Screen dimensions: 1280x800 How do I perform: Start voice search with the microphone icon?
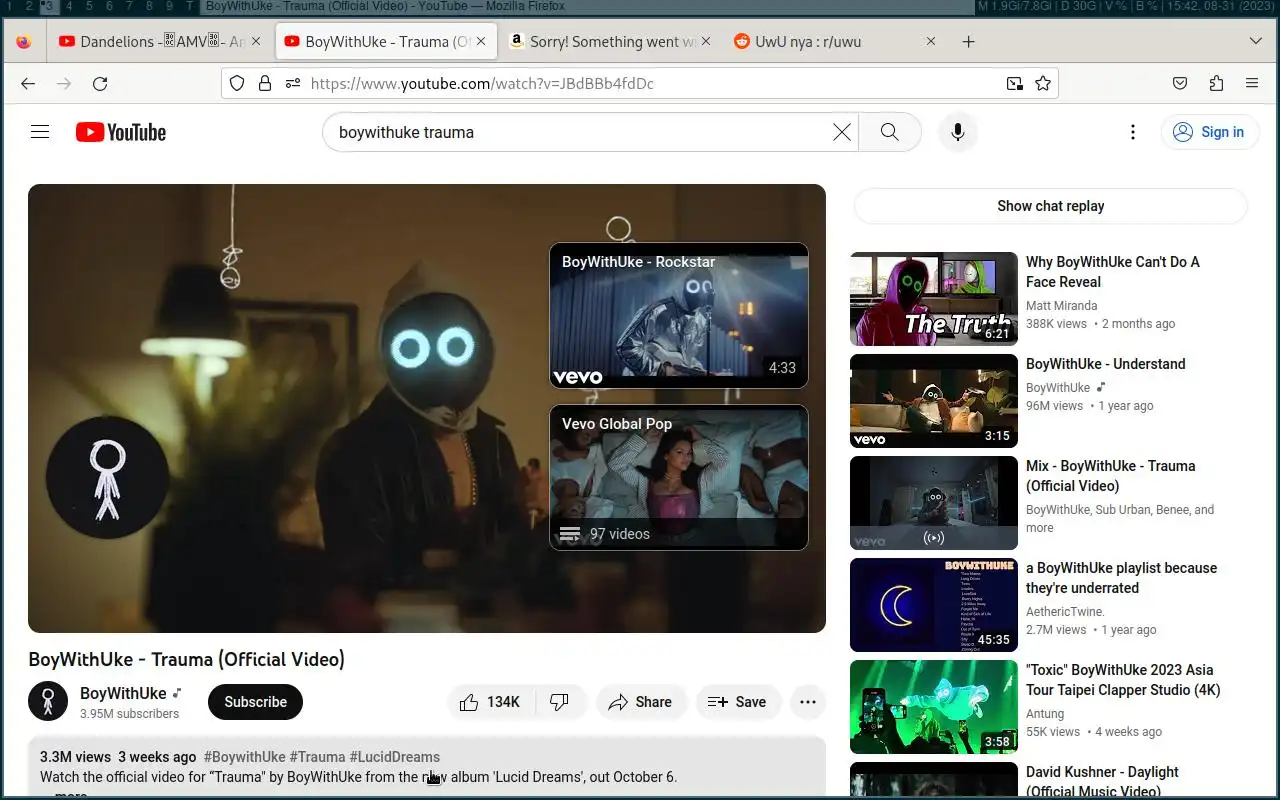pos(958,132)
